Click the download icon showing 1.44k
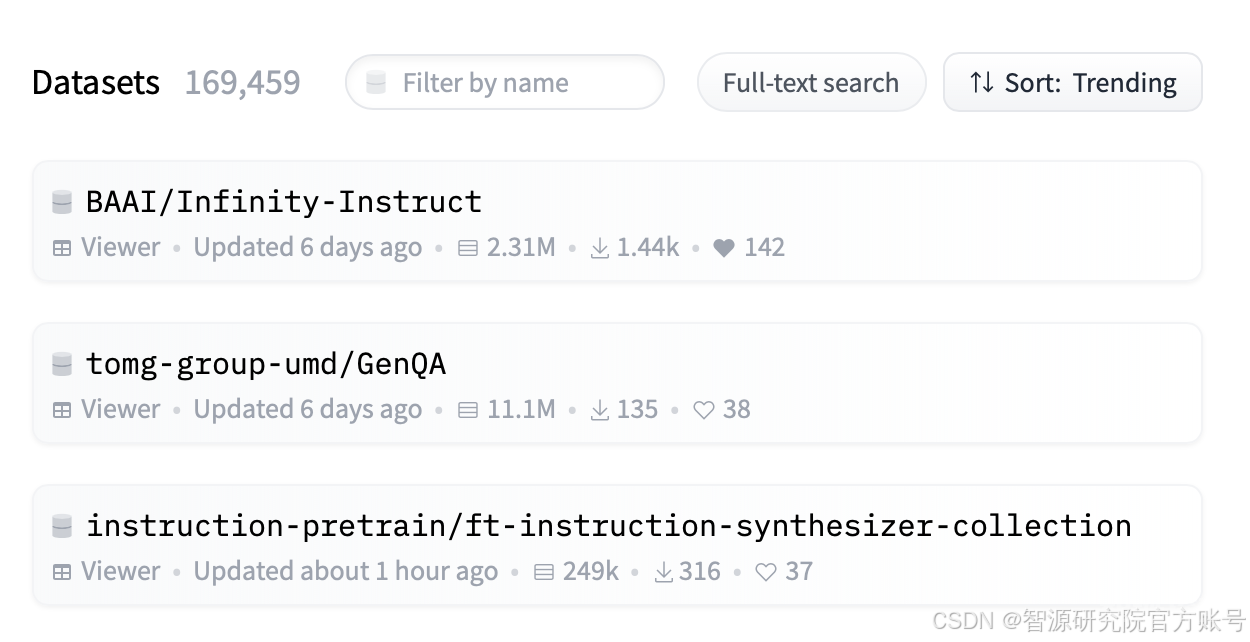Viewport: 1250px width, 642px height. tap(600, 248)
